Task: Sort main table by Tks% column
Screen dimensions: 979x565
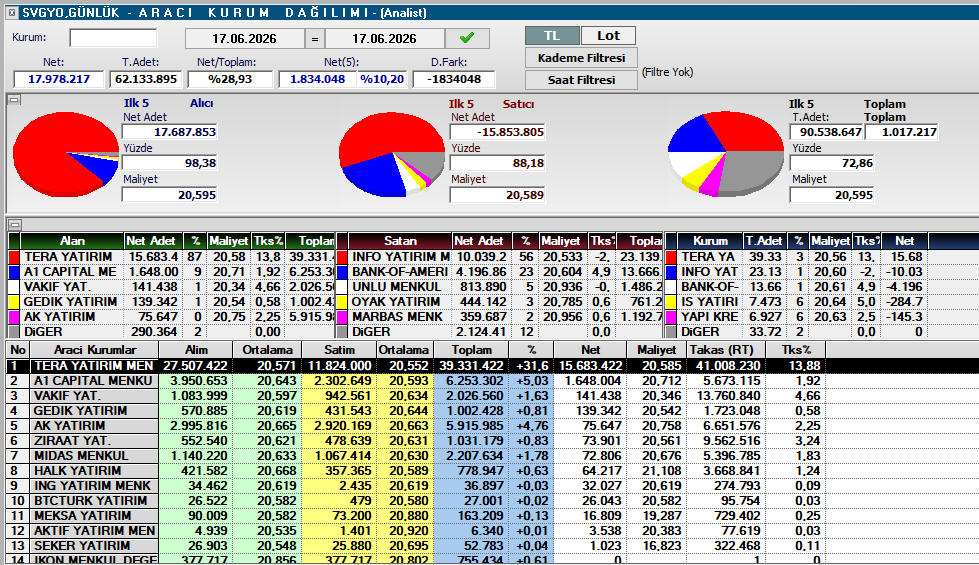Action: pyautogui.click(x=795, y=350)
